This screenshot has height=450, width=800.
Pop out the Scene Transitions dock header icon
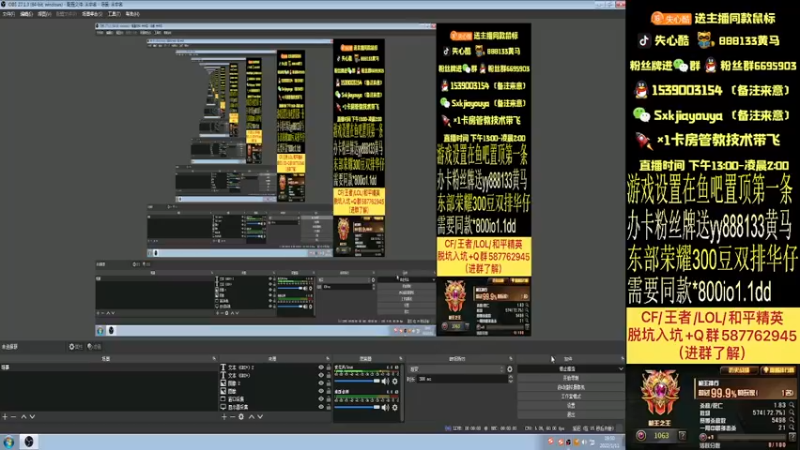coord(511,359)
